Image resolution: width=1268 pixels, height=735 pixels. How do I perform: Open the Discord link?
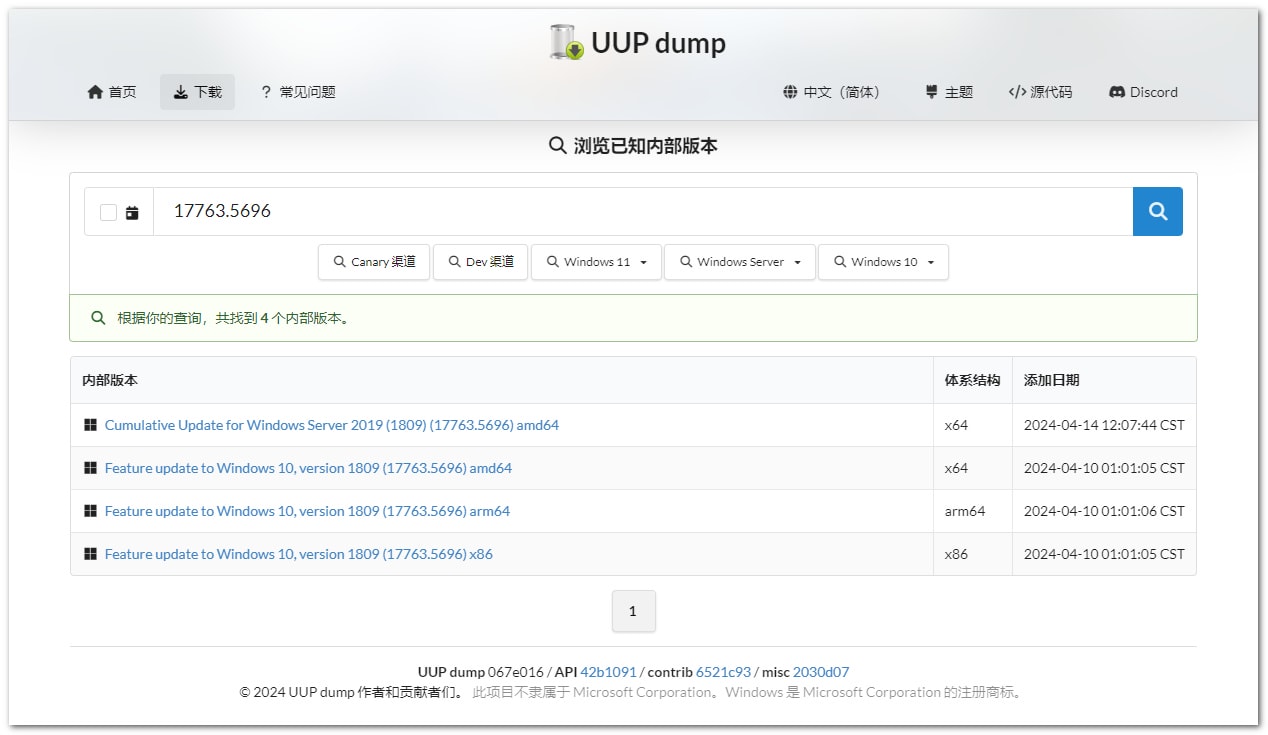(1143, 92)
